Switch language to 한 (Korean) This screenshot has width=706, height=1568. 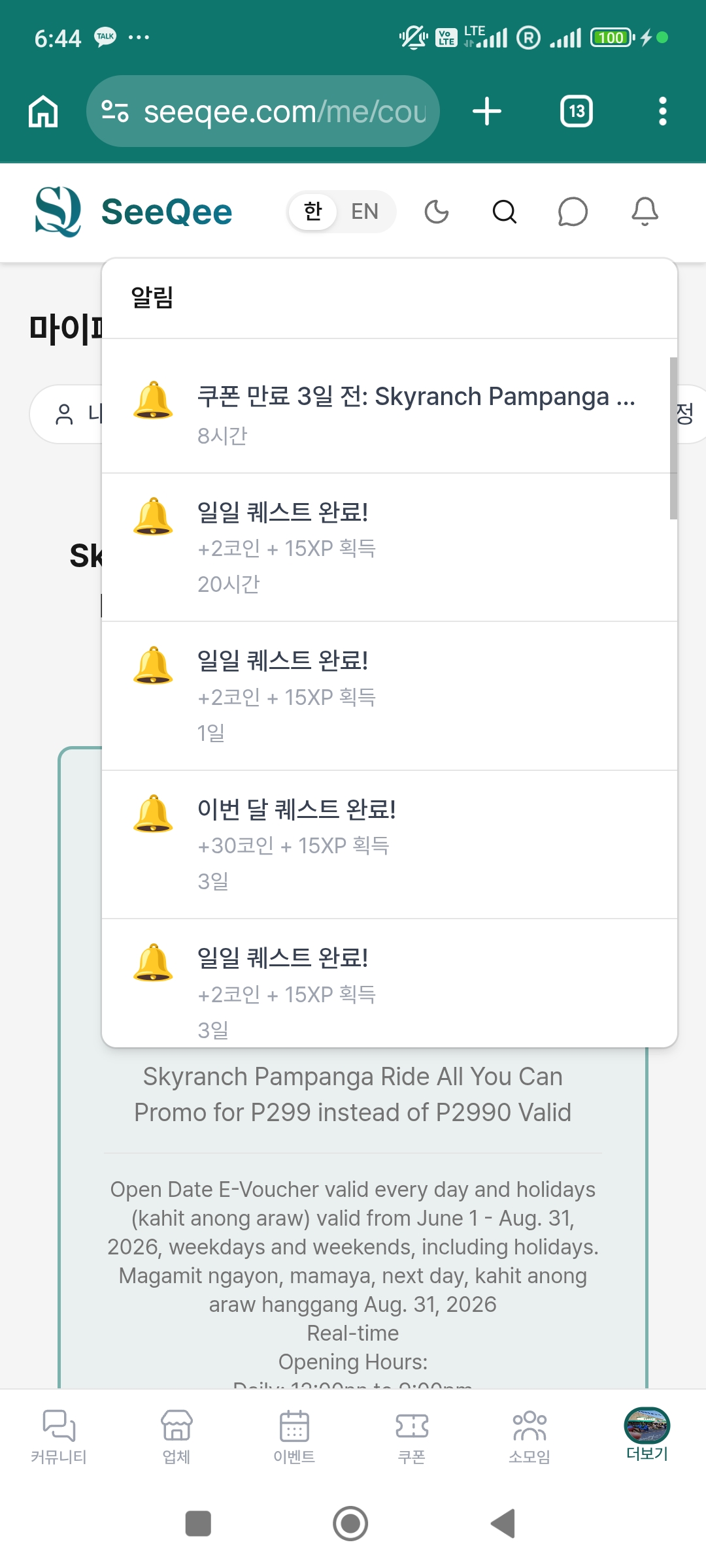pyautogui.click(x=313, y=212)
